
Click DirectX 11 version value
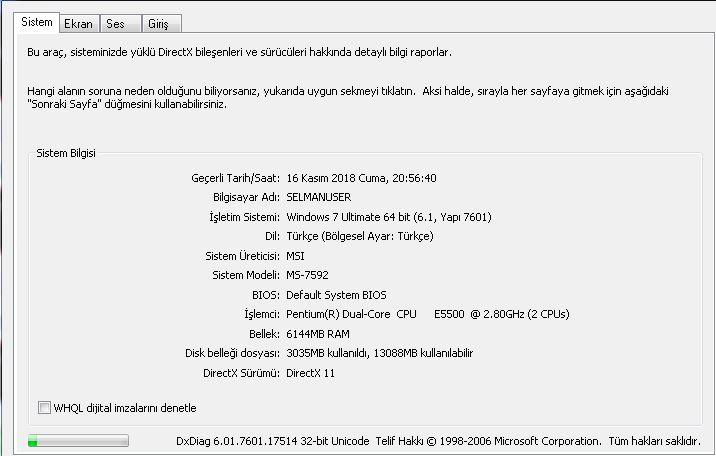(311, 373)
